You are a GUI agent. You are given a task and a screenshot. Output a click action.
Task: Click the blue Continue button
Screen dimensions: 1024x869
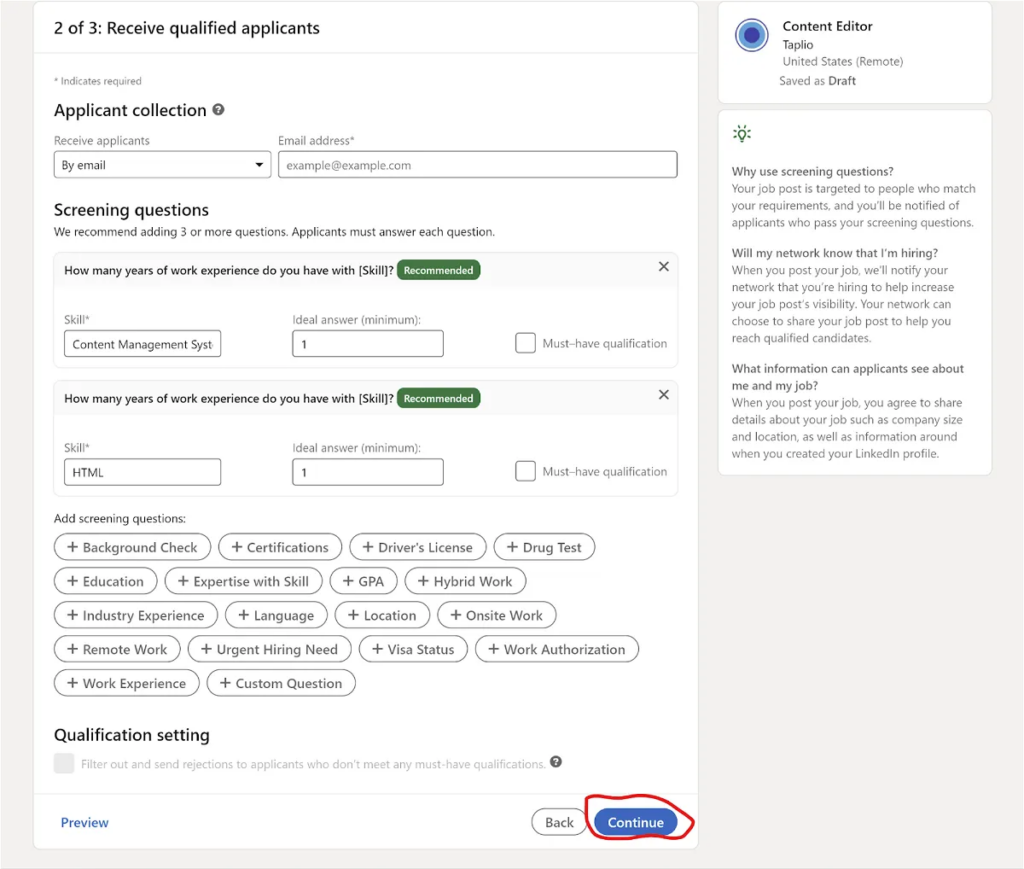tap(636, 822)
